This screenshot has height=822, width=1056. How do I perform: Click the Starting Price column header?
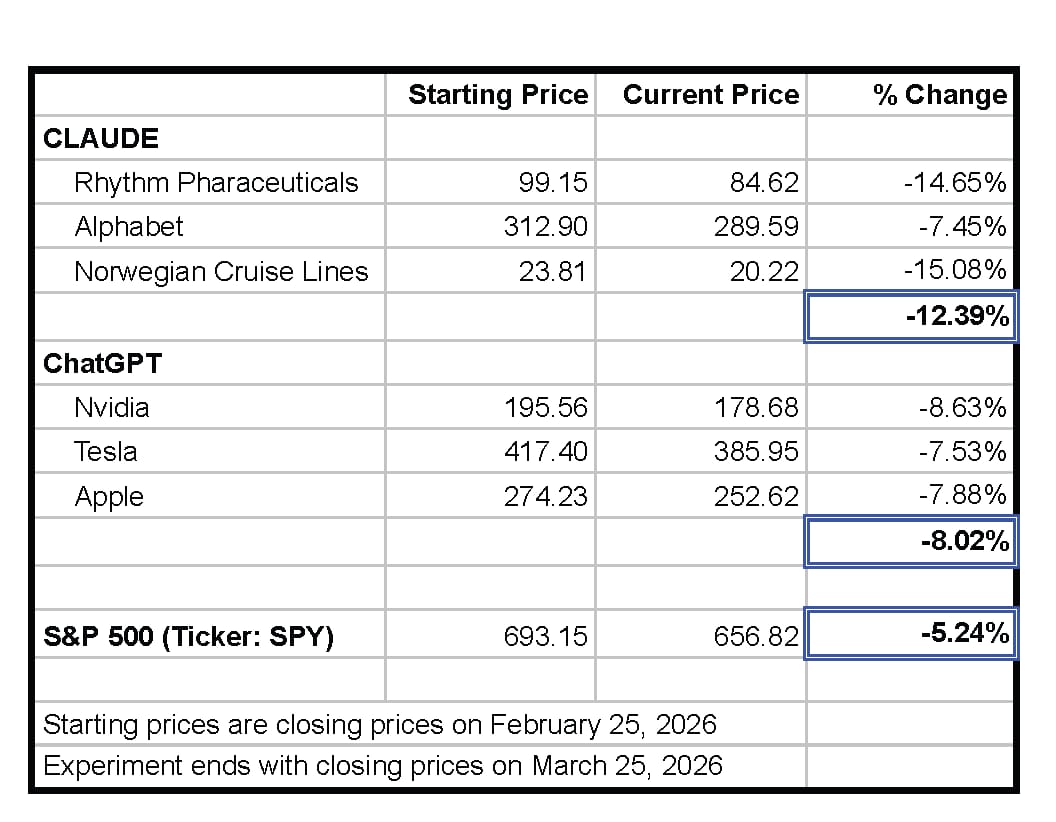[x=498, y=95]
